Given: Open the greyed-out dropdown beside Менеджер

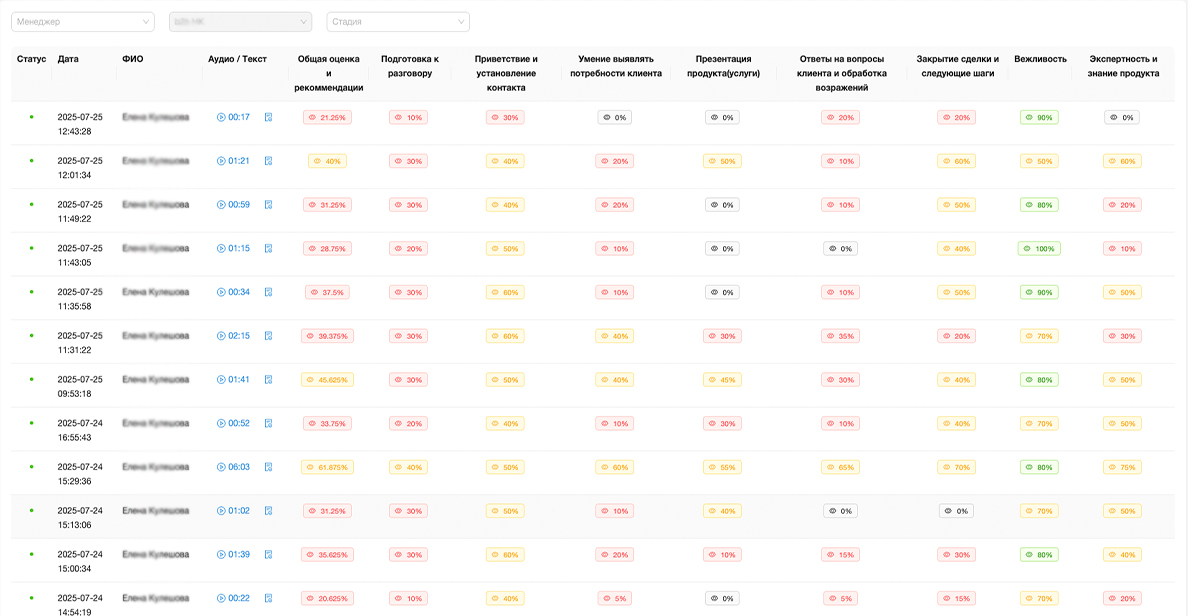Looking at the screenshot, I should [x=240, y=22].
